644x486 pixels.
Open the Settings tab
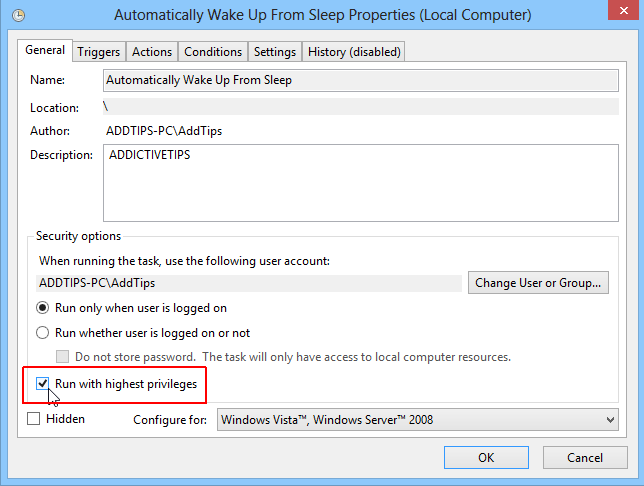[x=275, y=52]
